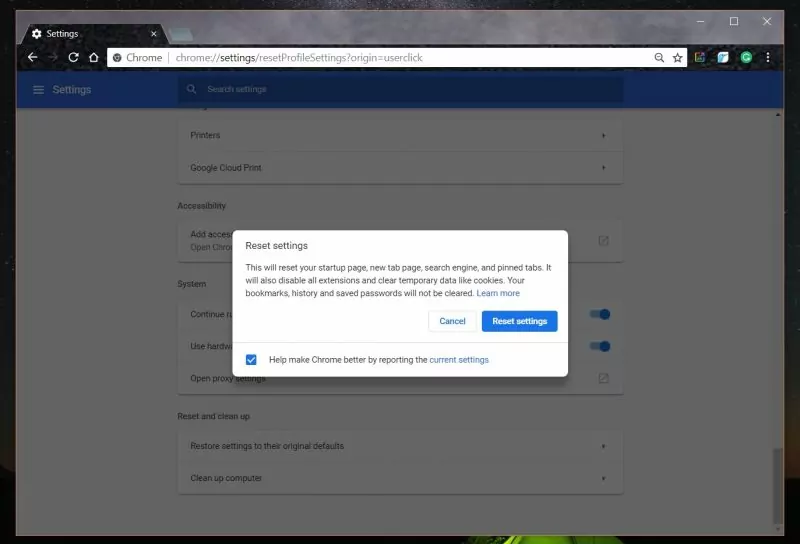The image size is (800, 544).
Task: Open the home page icon
Action: [94, 57]
